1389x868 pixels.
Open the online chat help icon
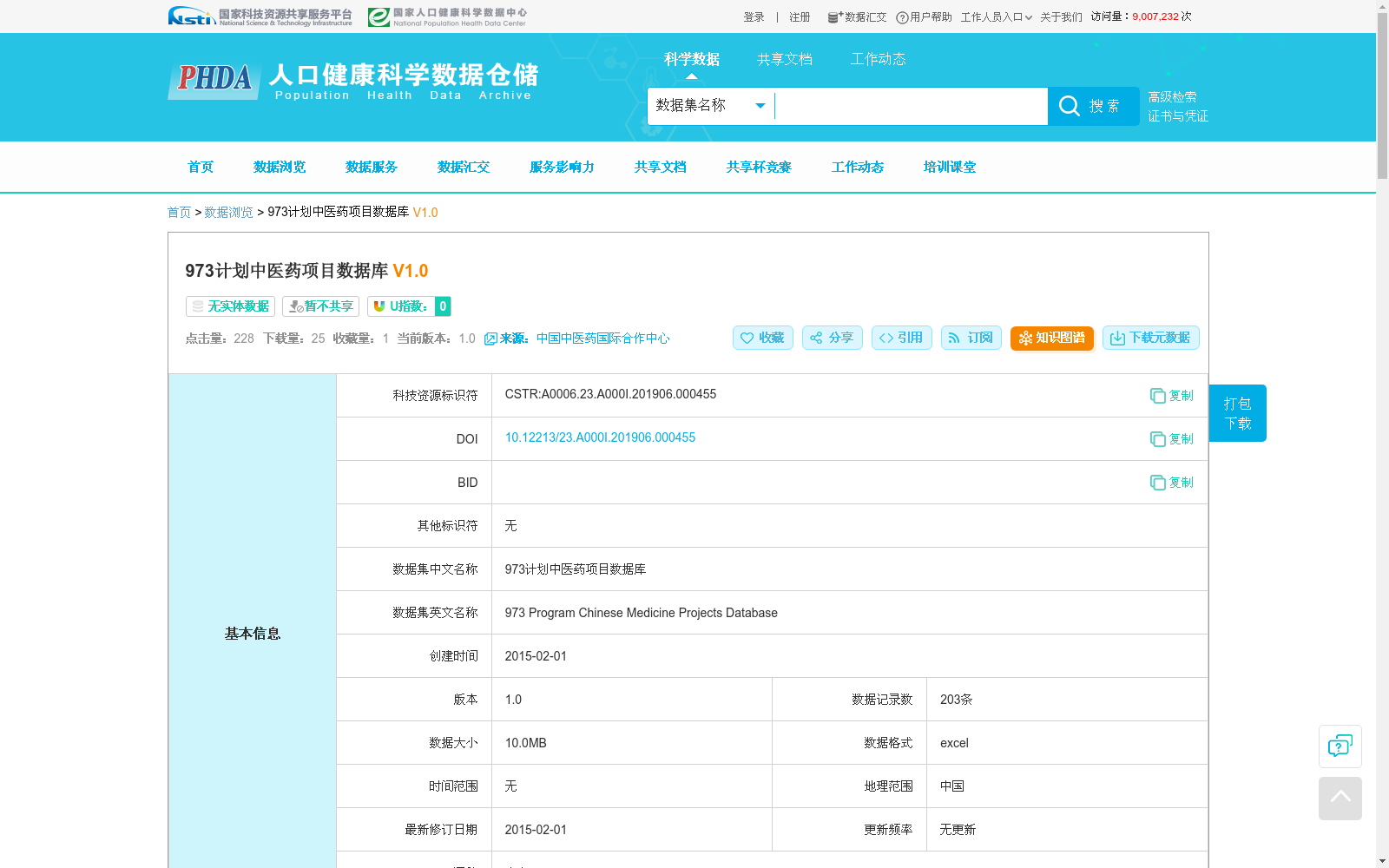(1340, 746)
